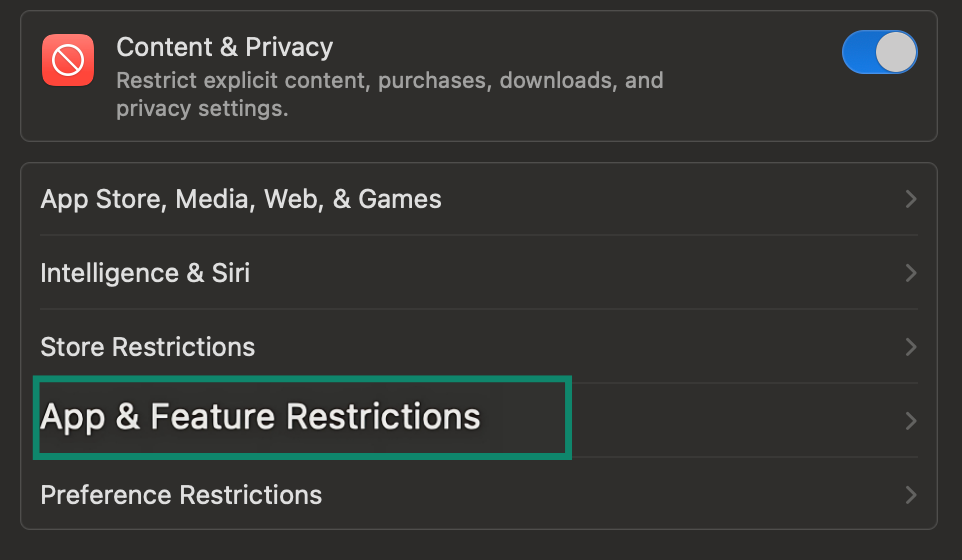Screen dimensions: 962x560
Task: Click the blue part of the privacy switch
Action: (860, 52)
